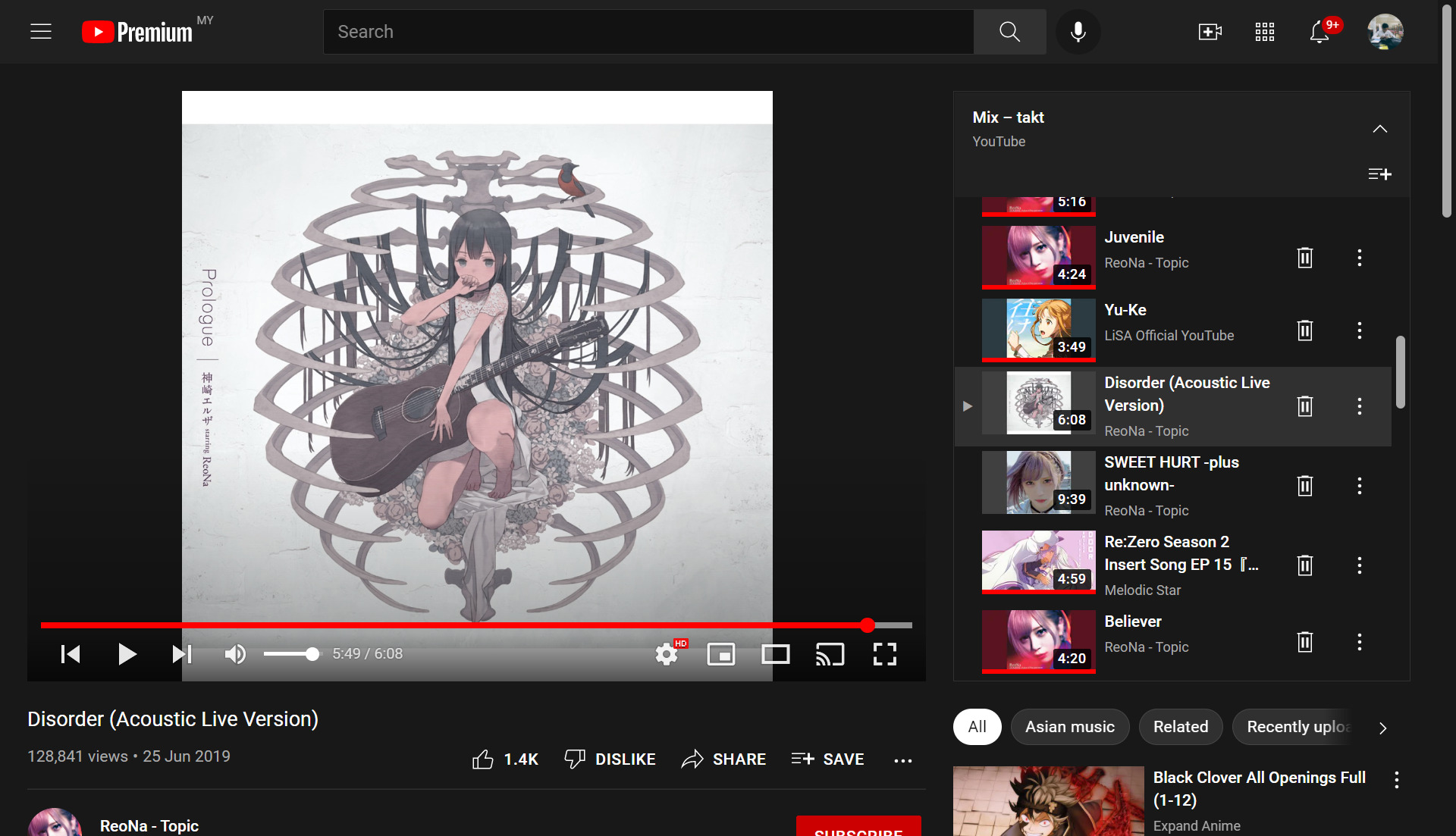The width and height of the screenshot is (1456, 836).
Task: Open the notifications bell
Action: click(x=1319, y=32)
